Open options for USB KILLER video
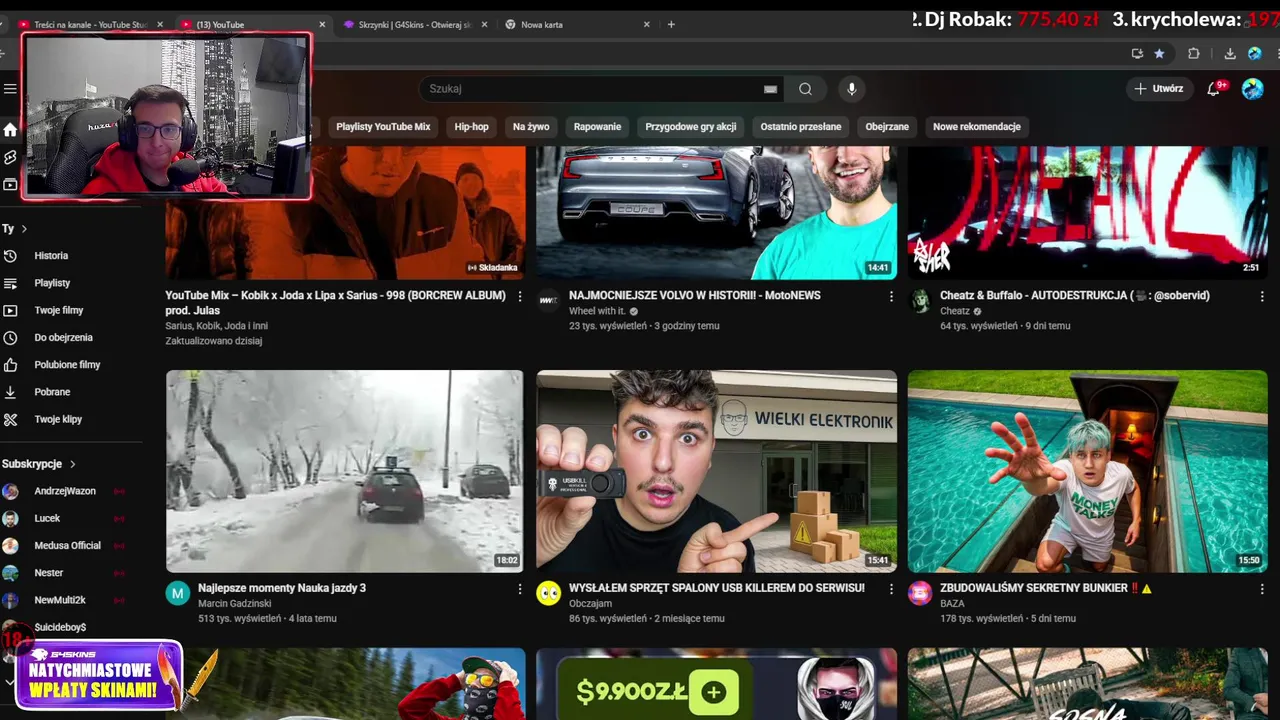Viewport: 1280px width, 720px height. point(891,590)
